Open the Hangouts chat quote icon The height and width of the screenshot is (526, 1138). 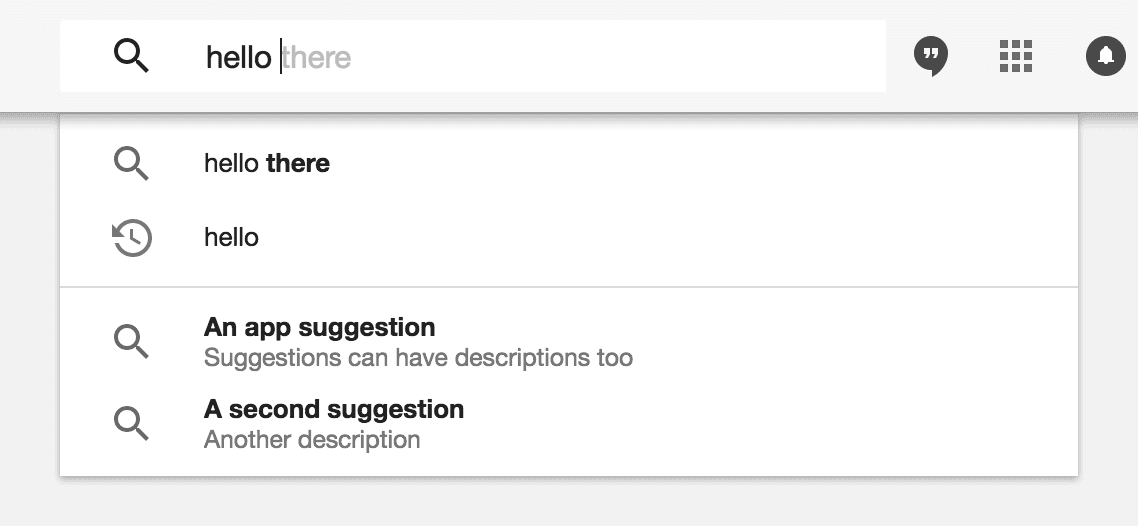point(931,57)
